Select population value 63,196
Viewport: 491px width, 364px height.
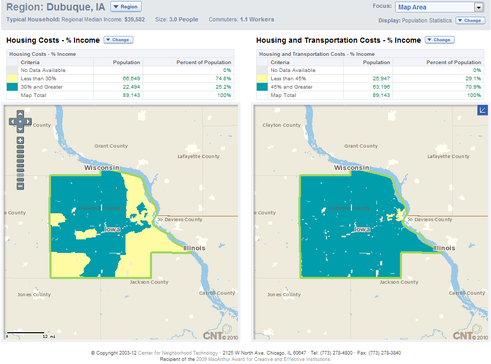(381, 87)
